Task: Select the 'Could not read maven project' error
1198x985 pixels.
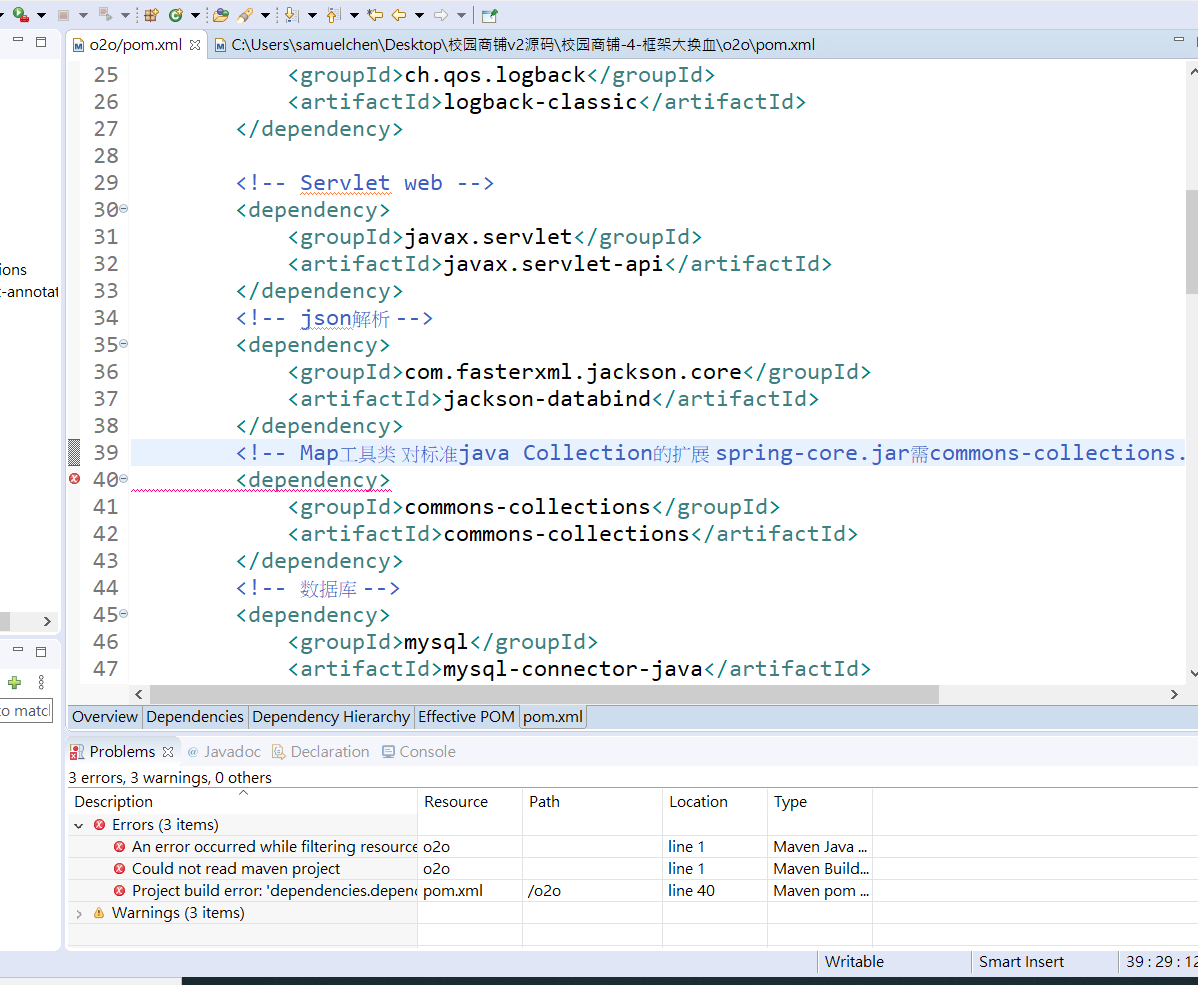Action: click(236, 869)
